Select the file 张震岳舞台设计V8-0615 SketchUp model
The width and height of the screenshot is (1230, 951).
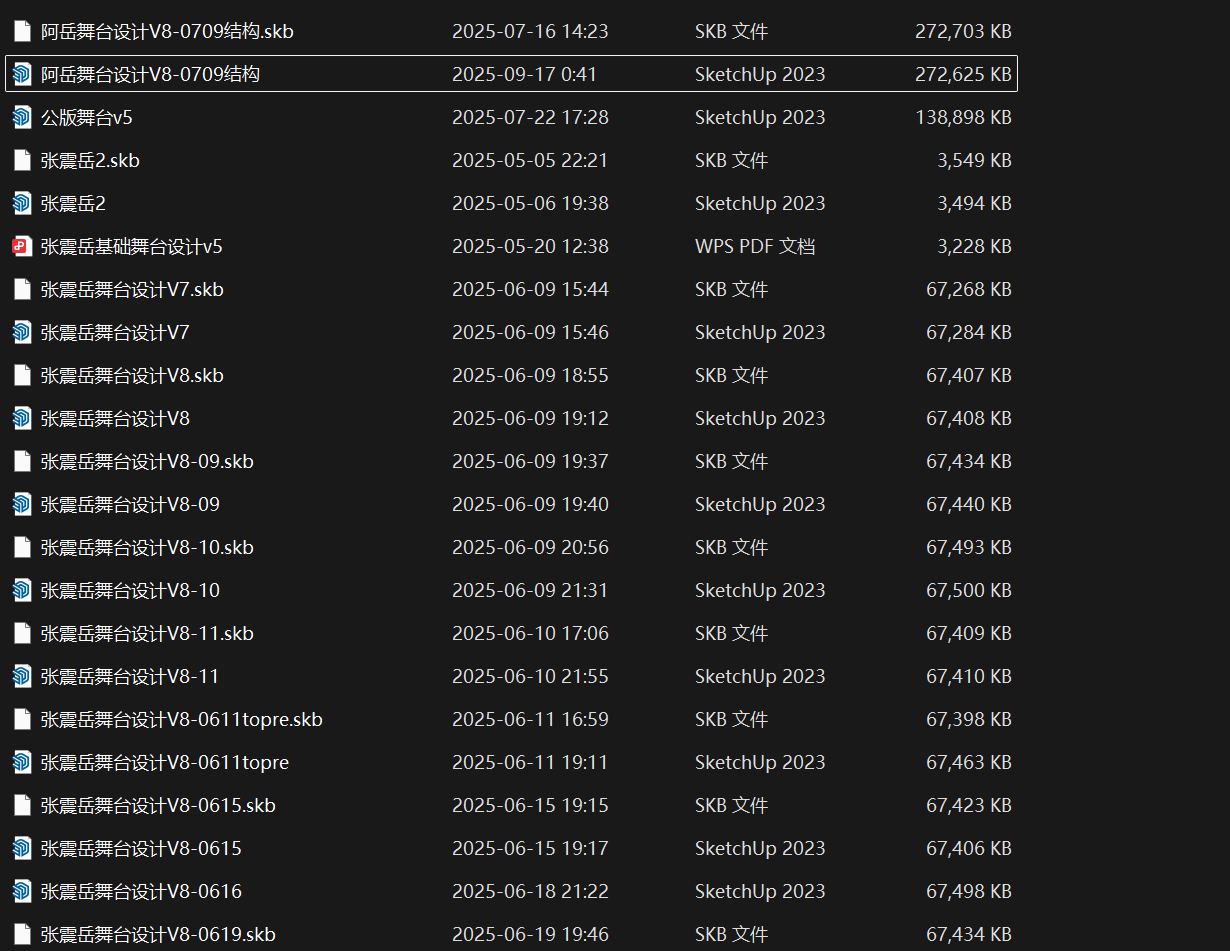[141, 848]
